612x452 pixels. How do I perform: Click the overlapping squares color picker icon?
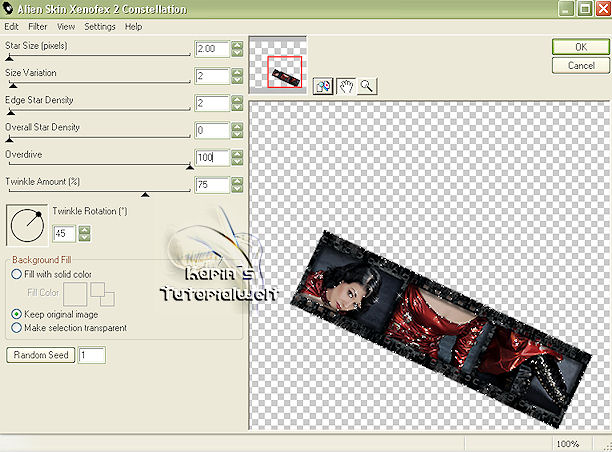(x=102, y=294)
